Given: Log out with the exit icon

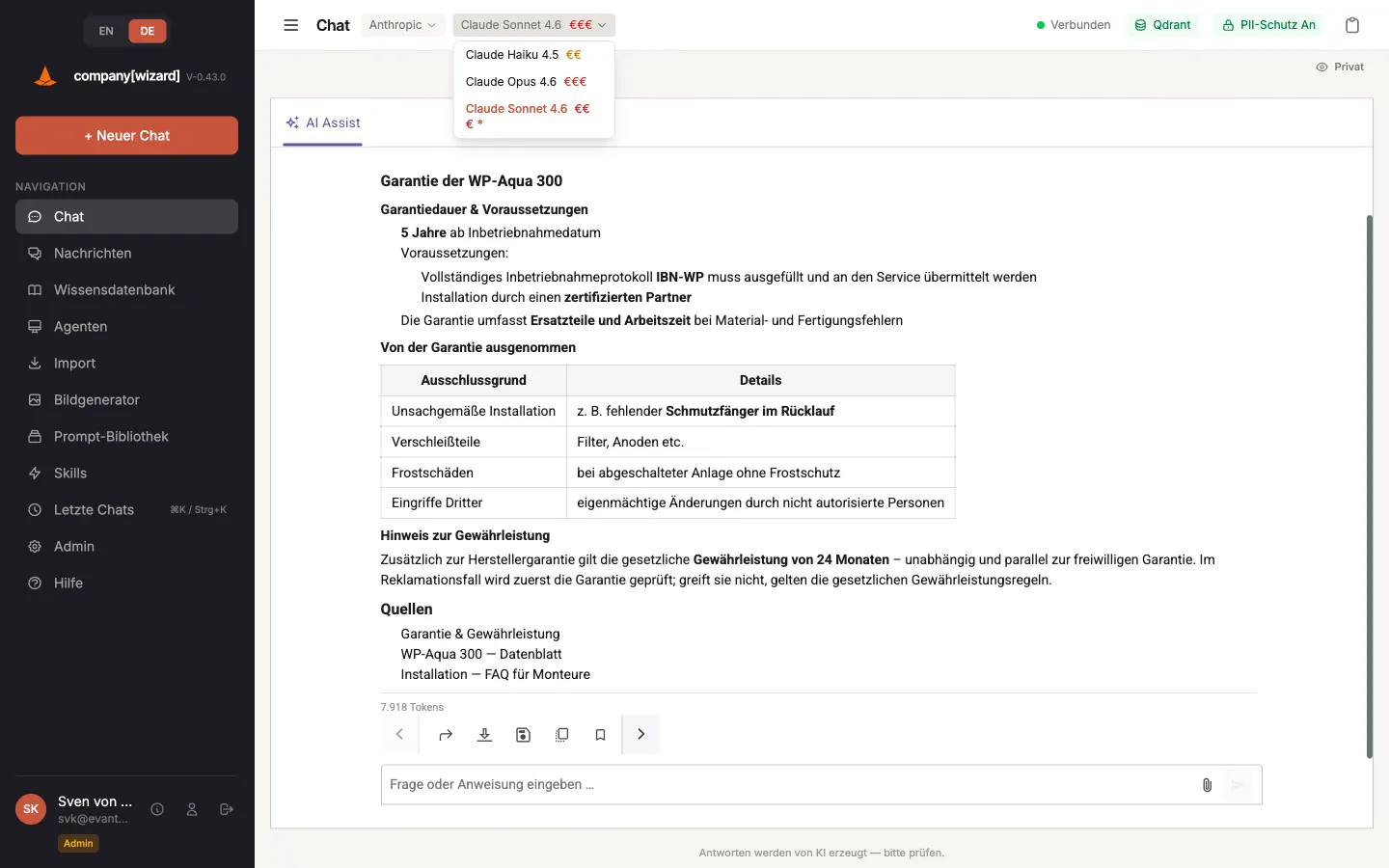Looking at the screenshot, I should click(x=227, y=809).
